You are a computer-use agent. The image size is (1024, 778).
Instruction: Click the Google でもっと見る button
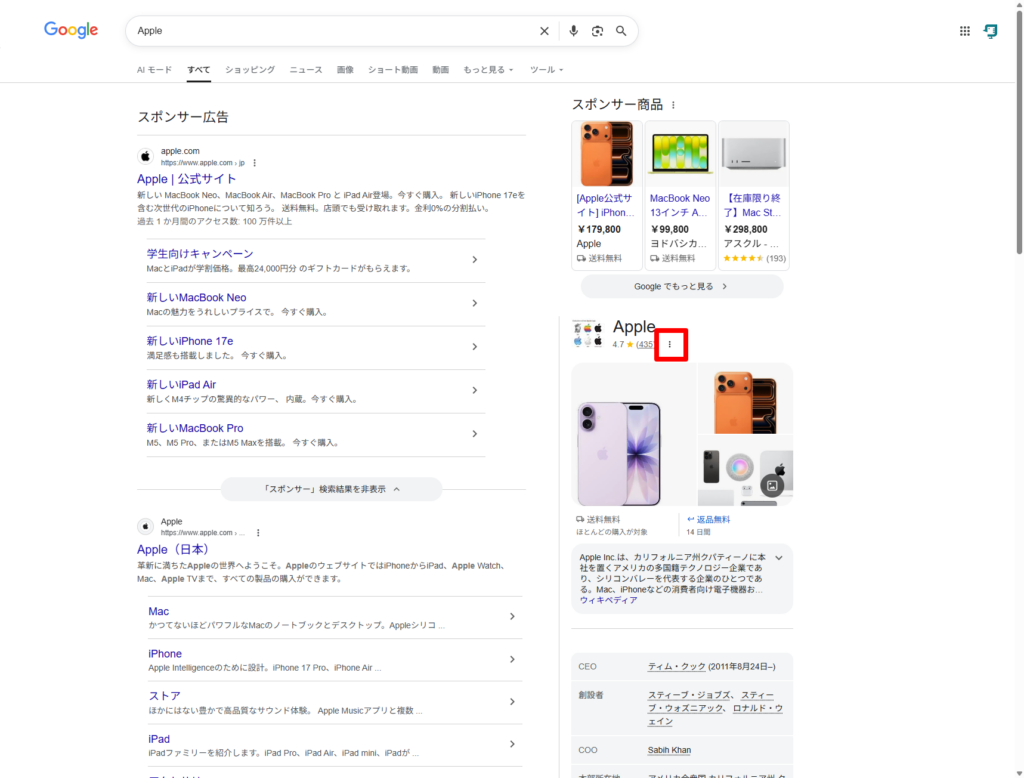tap(681, 286)
